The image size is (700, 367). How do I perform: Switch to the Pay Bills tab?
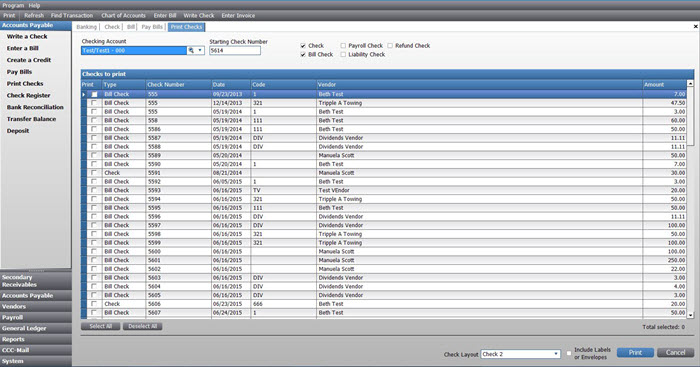152,27
